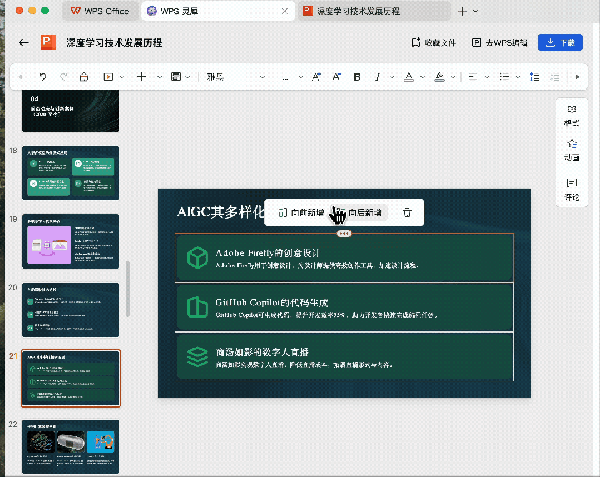Toggle italic formatting
Screen dimensions: 600x477
(x=377, y=77)
